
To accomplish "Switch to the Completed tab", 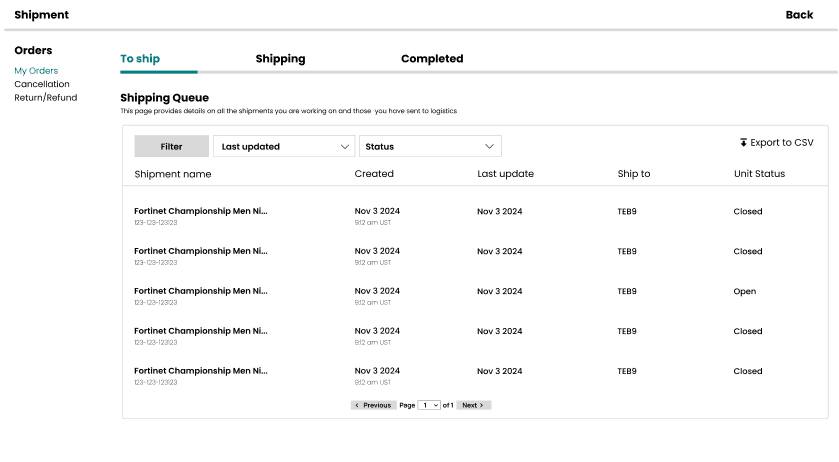I will (x=432, y=59).
